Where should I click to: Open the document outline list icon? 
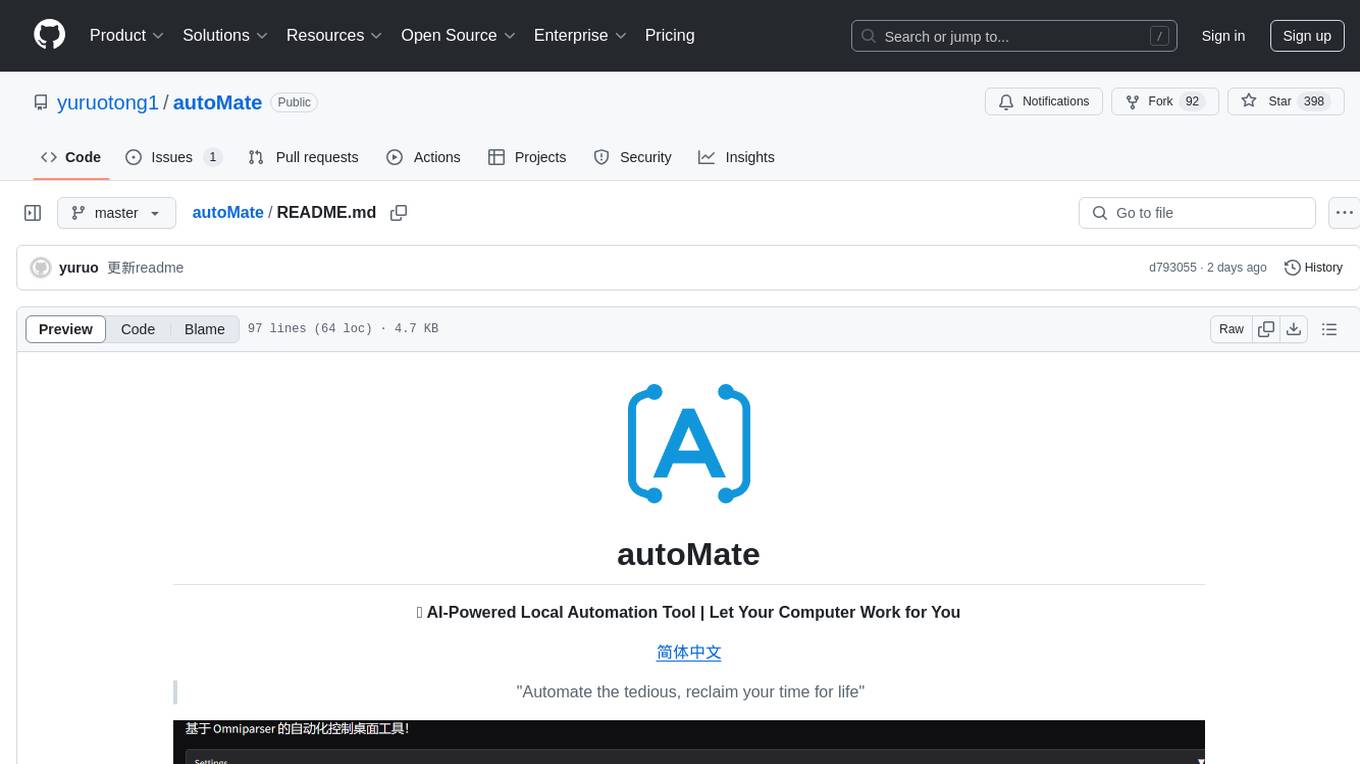tap(1329, 329)
